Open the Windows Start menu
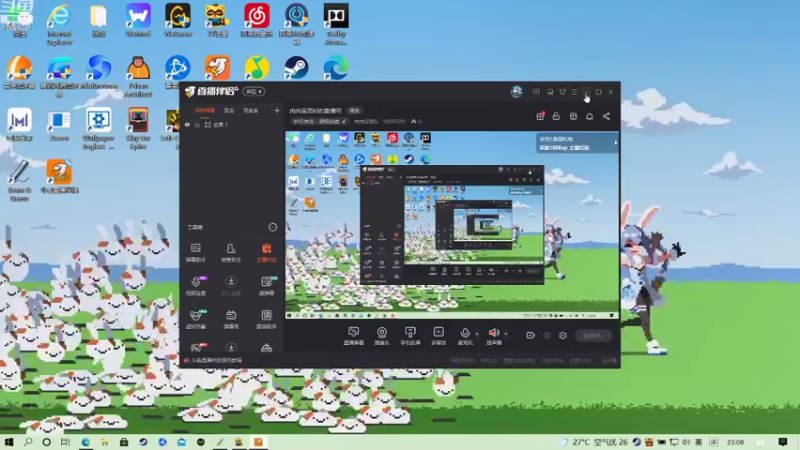This screenshot has height=450, width=800. (x=9, y=442)
